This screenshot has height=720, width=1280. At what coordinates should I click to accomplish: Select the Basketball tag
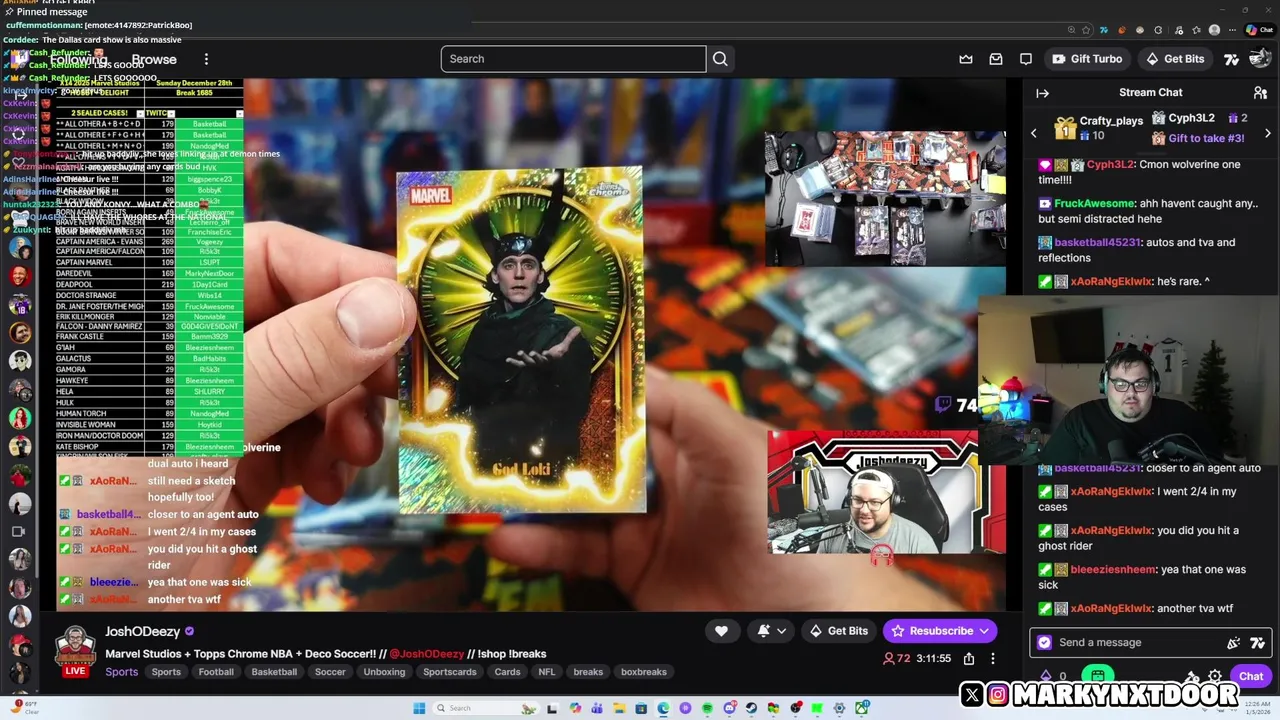274,672
